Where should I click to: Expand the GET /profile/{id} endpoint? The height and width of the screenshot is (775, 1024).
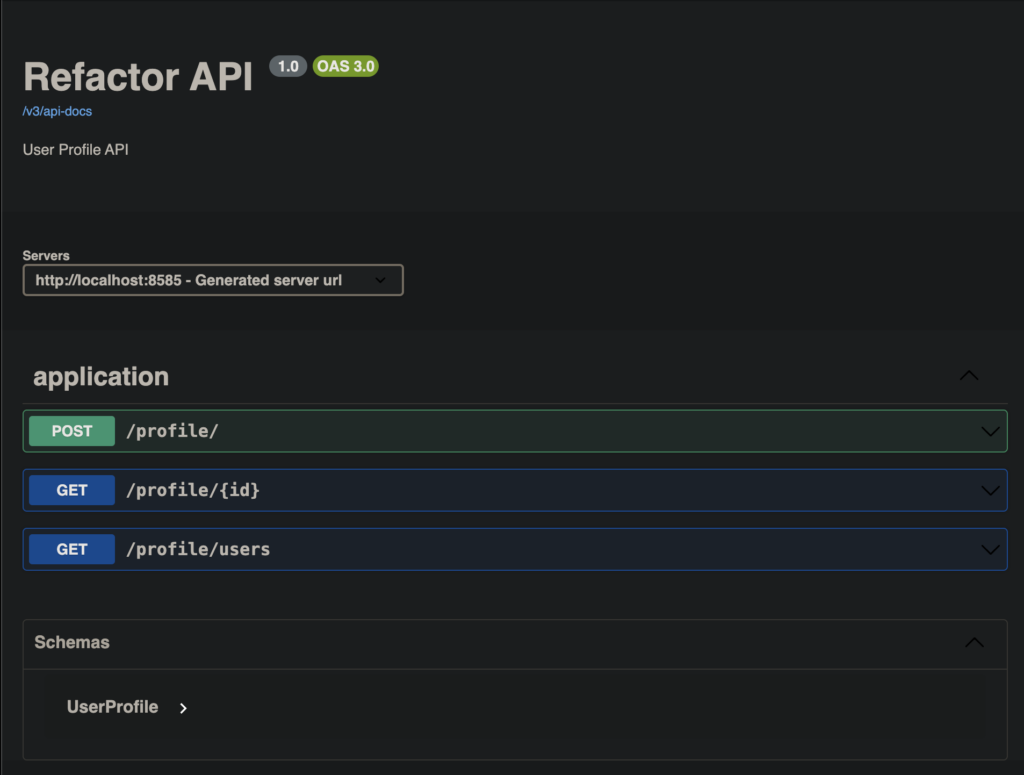(x=500, y=490)
